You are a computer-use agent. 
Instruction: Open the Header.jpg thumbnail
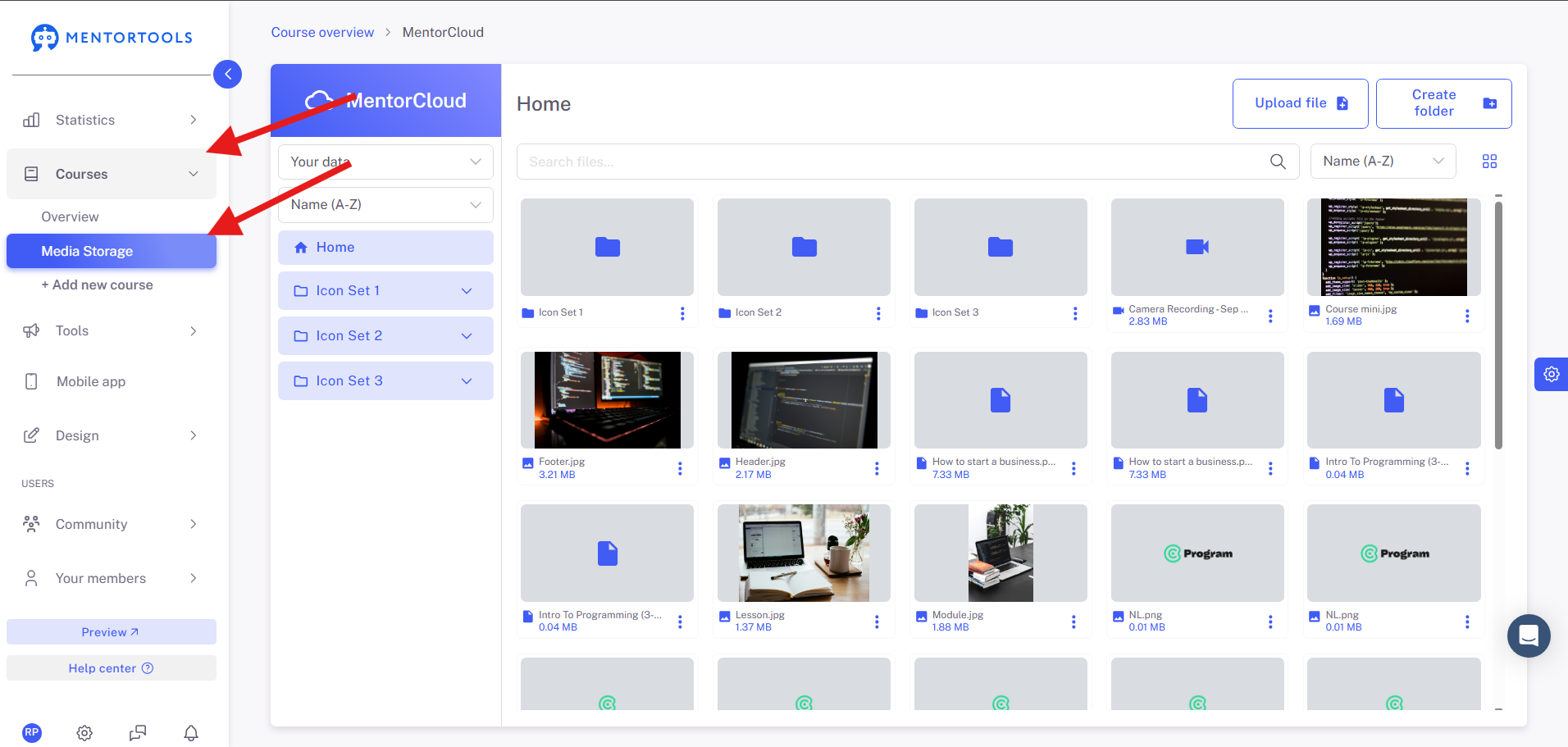[x=804, y=400]
